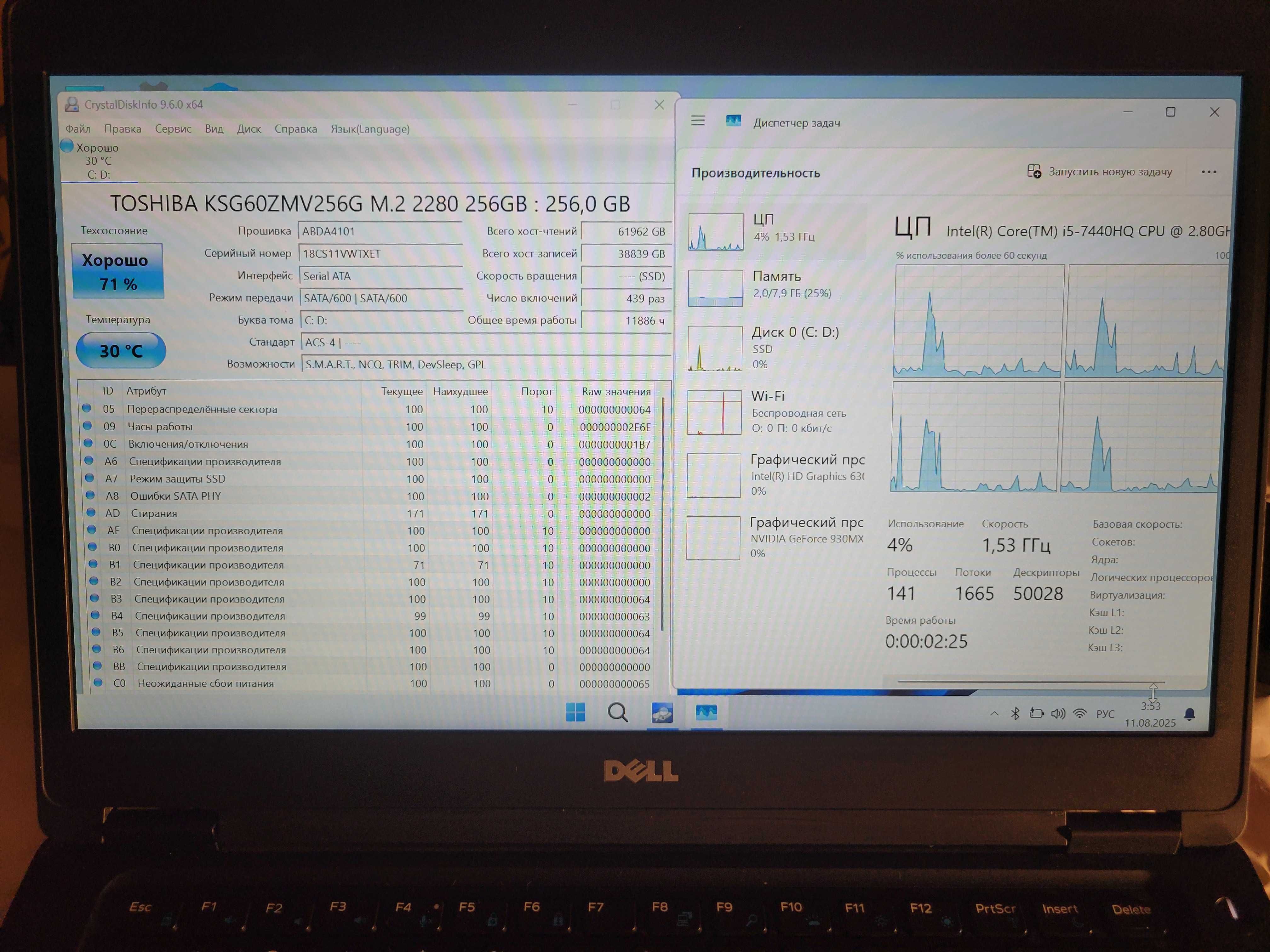Viewport: 1270px width, 952px height.
Task: Open the notifications bell icon
Action: (1190, 714)
